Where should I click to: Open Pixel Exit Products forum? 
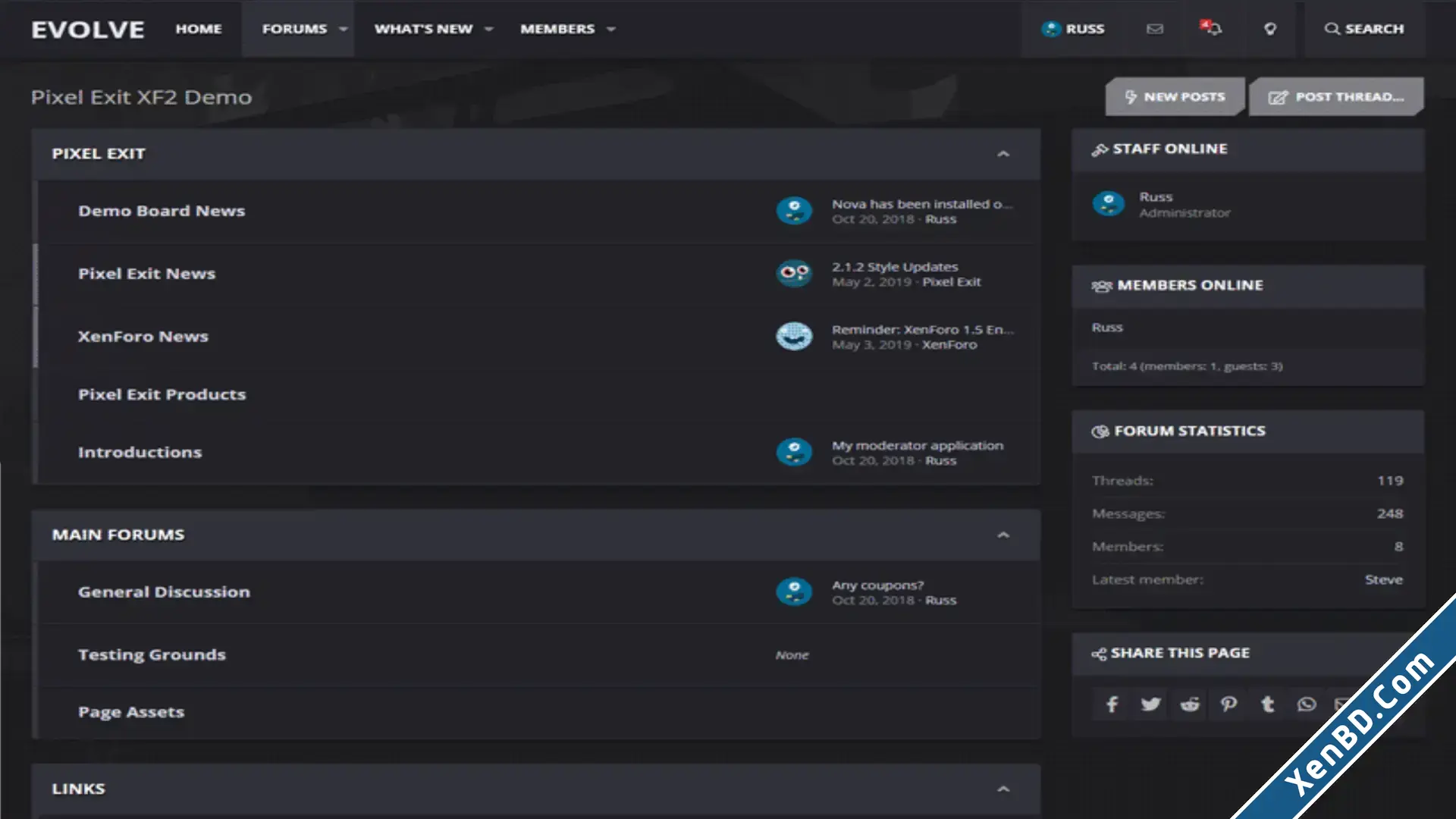coord(162,394)
